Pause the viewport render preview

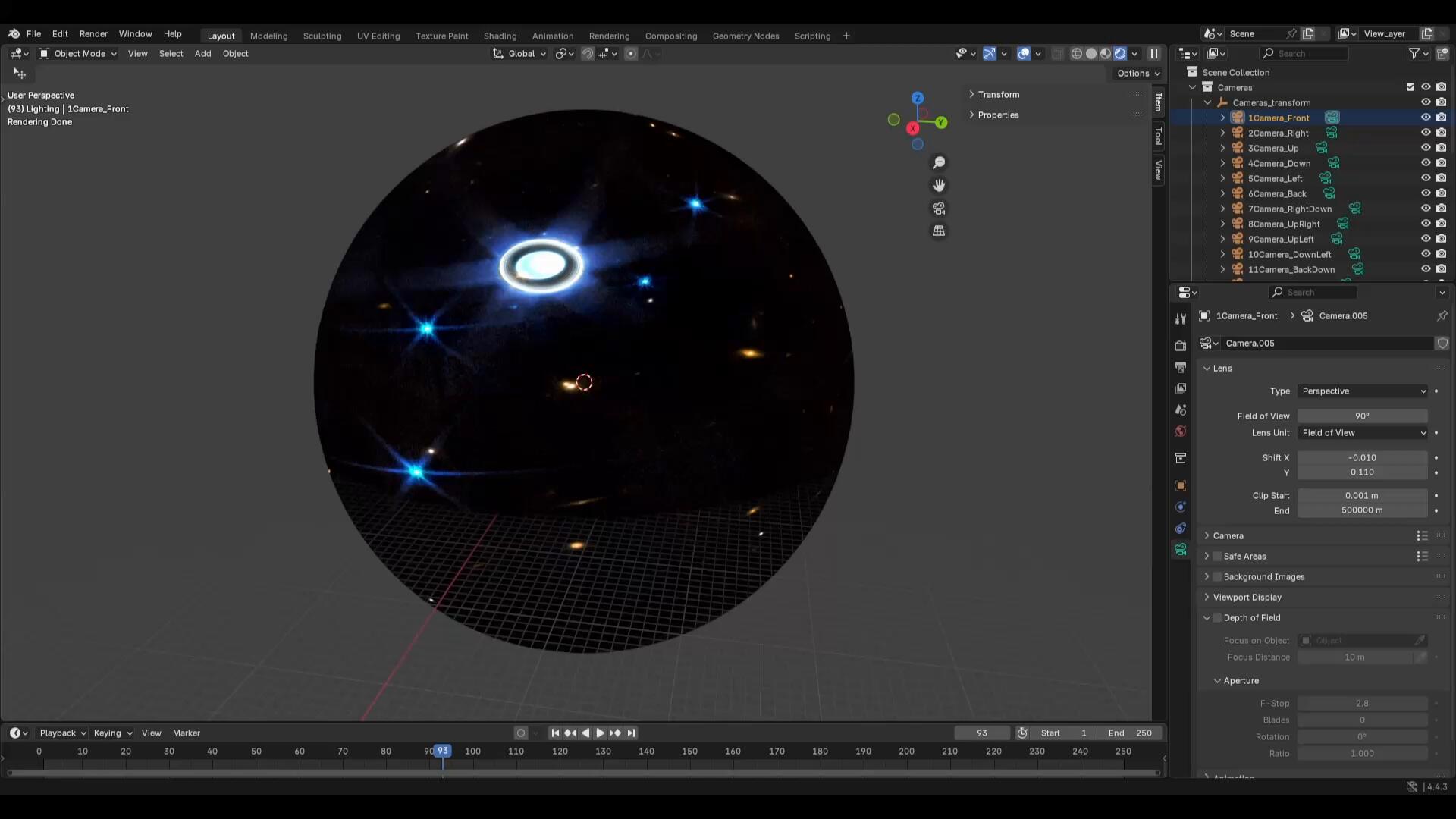coord(1154,53)
